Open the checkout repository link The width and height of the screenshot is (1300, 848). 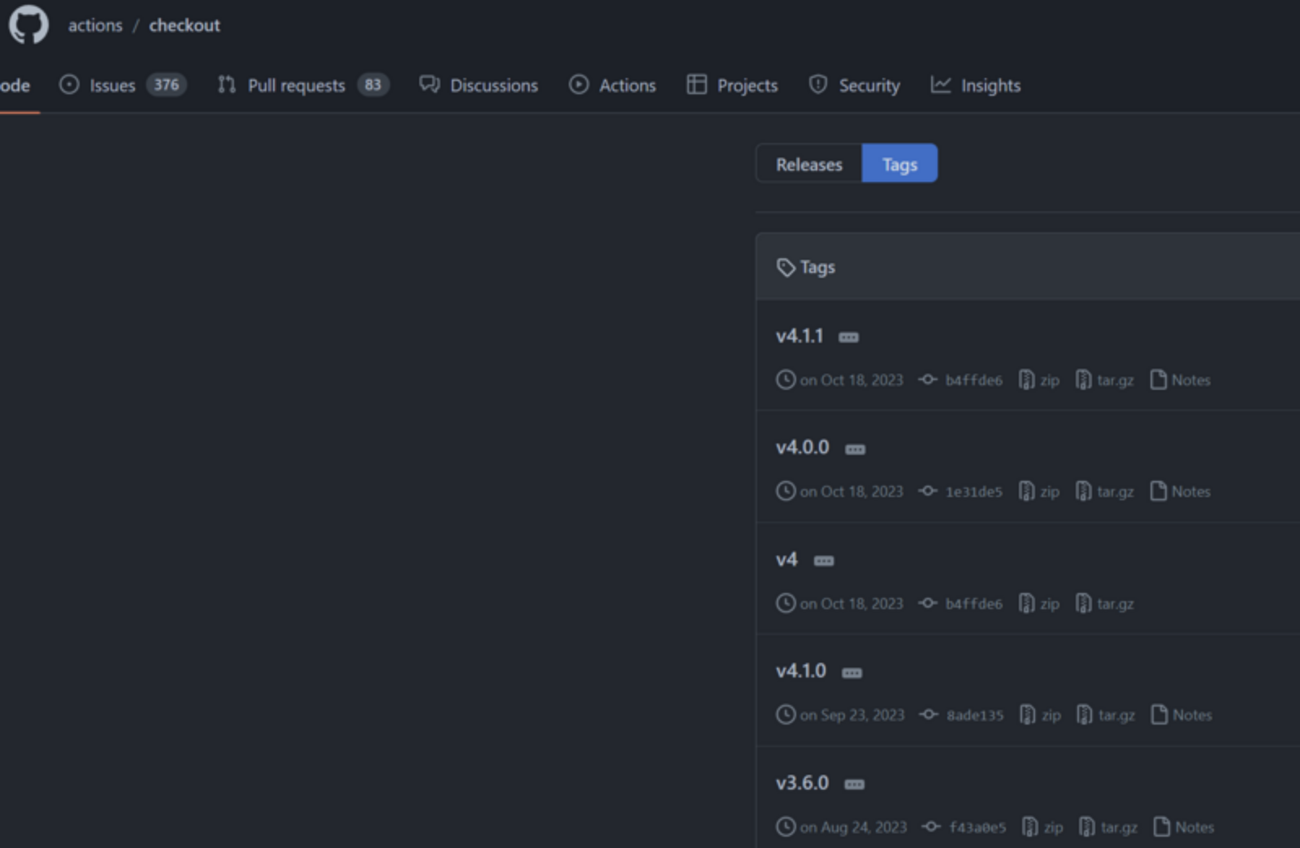[x=184, y=25]
